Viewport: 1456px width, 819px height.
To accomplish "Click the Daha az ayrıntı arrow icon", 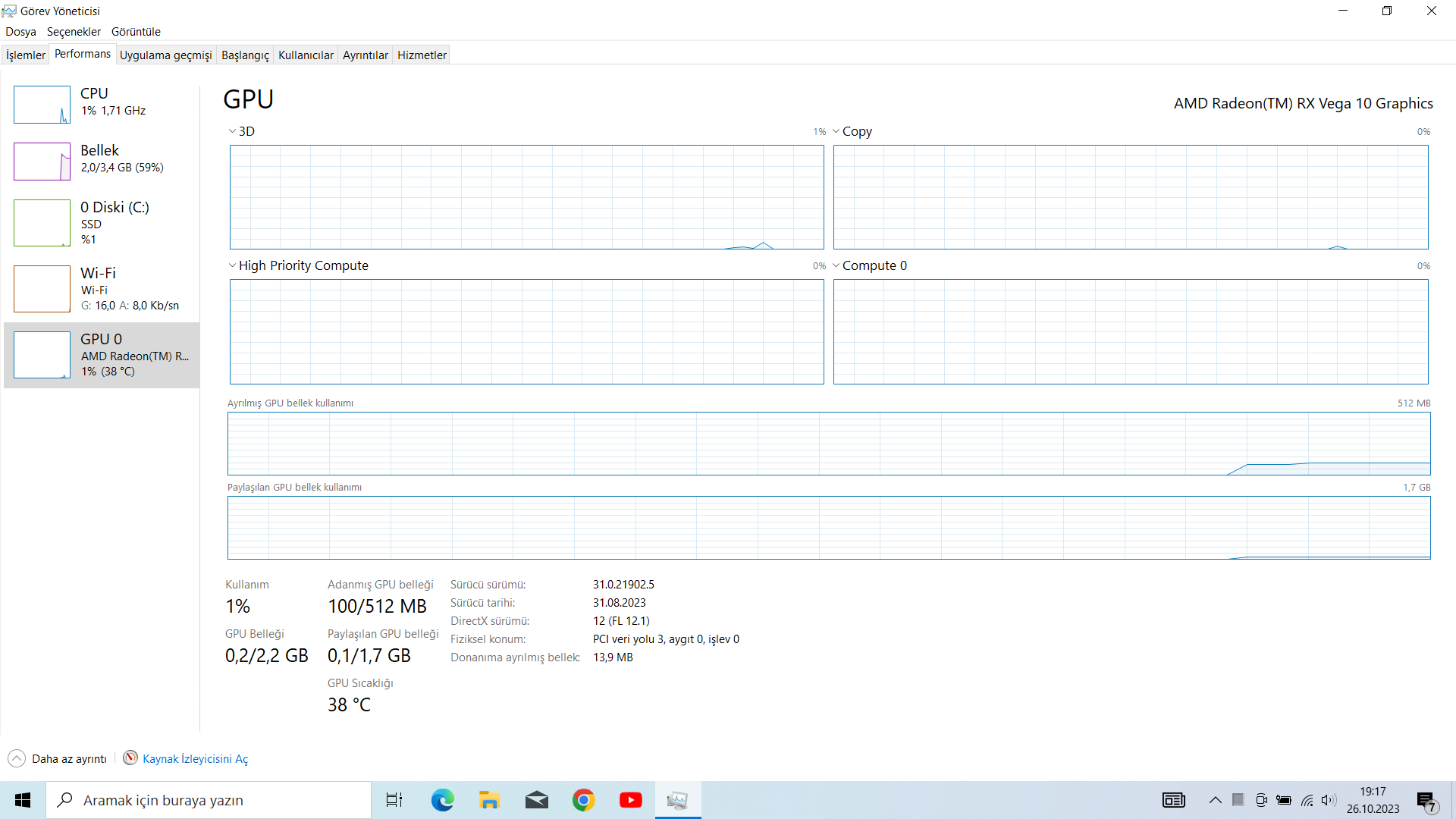I will pyautogui.click(x=17, y=758).
